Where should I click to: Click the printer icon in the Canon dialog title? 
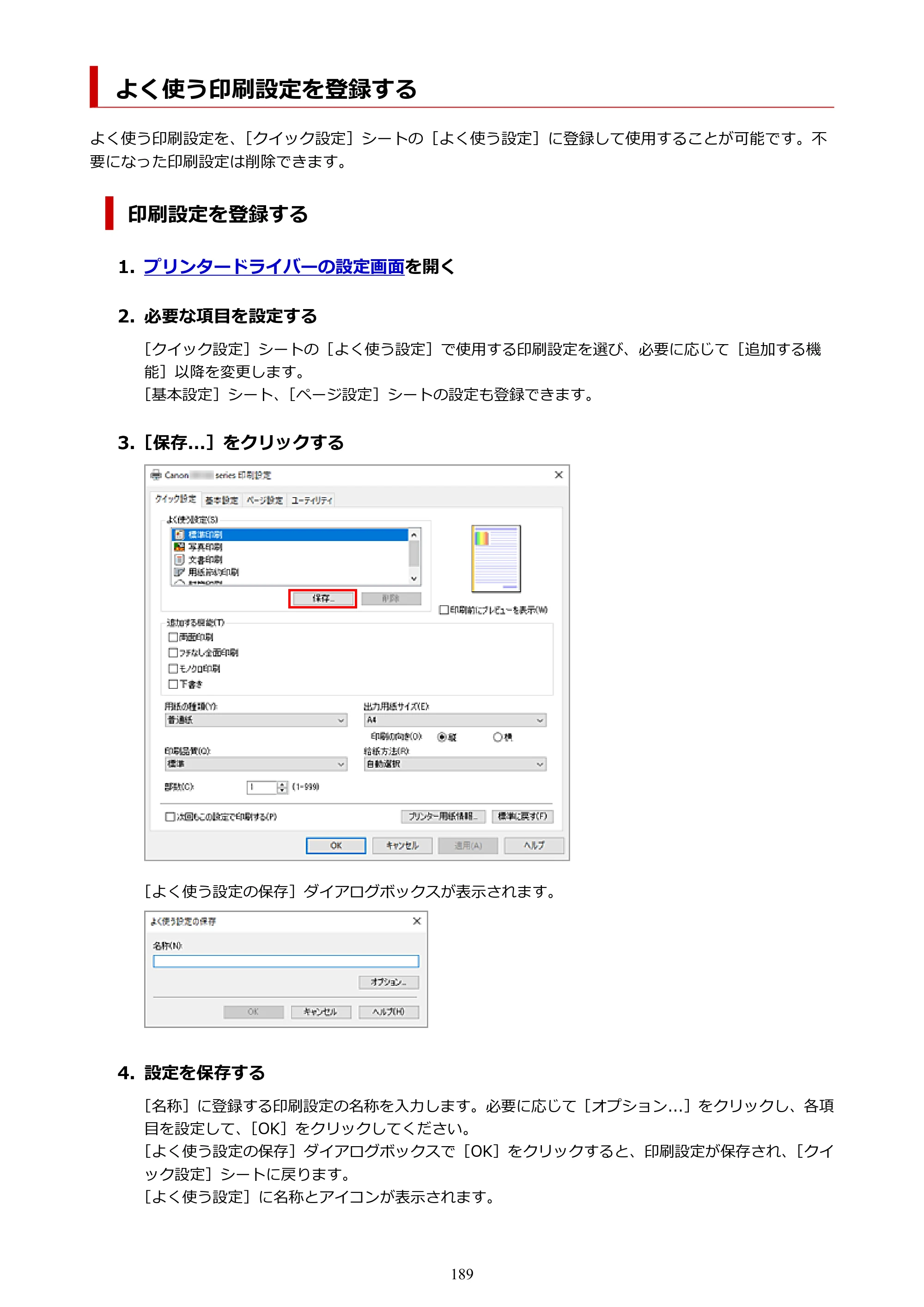(x=156, y=475)
